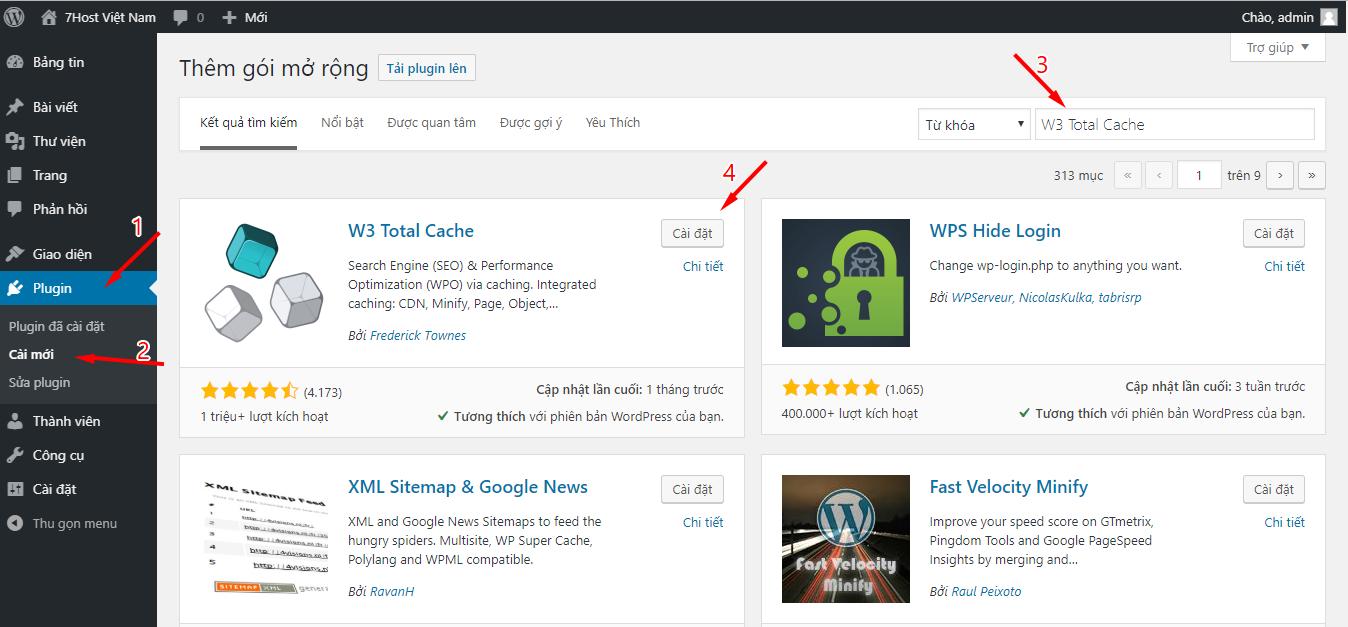Open author WPServeur link

click(x=982, y=298)
